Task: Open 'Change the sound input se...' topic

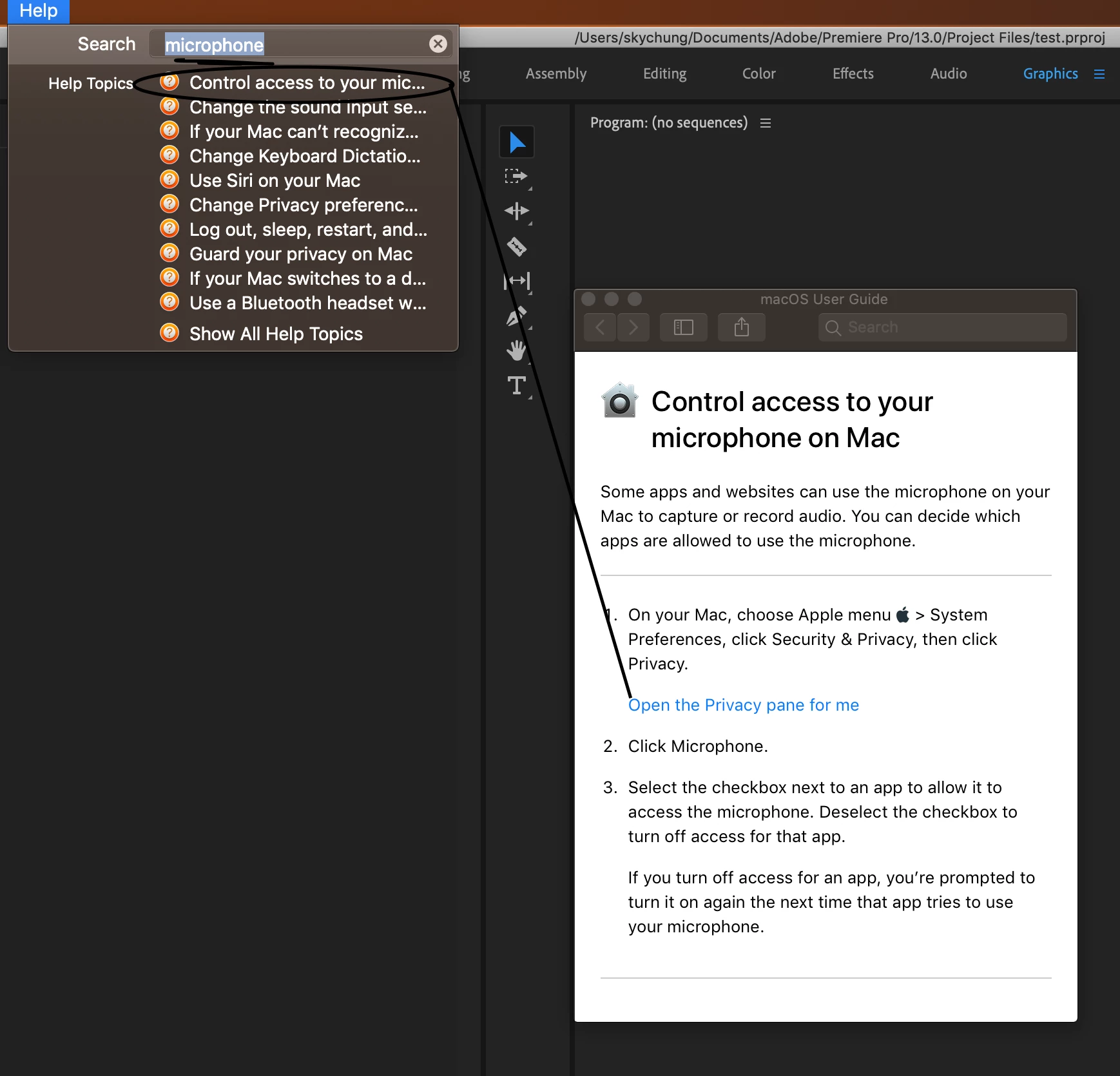Action: (293, 107)
